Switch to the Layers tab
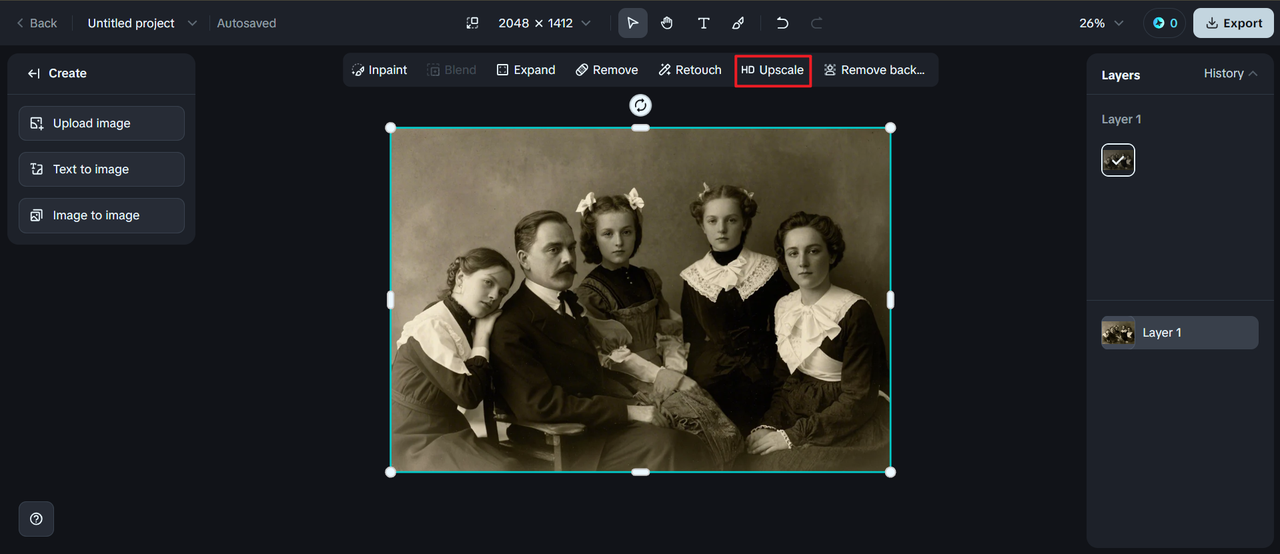The image size is (1280, 554). point(1120,75)
